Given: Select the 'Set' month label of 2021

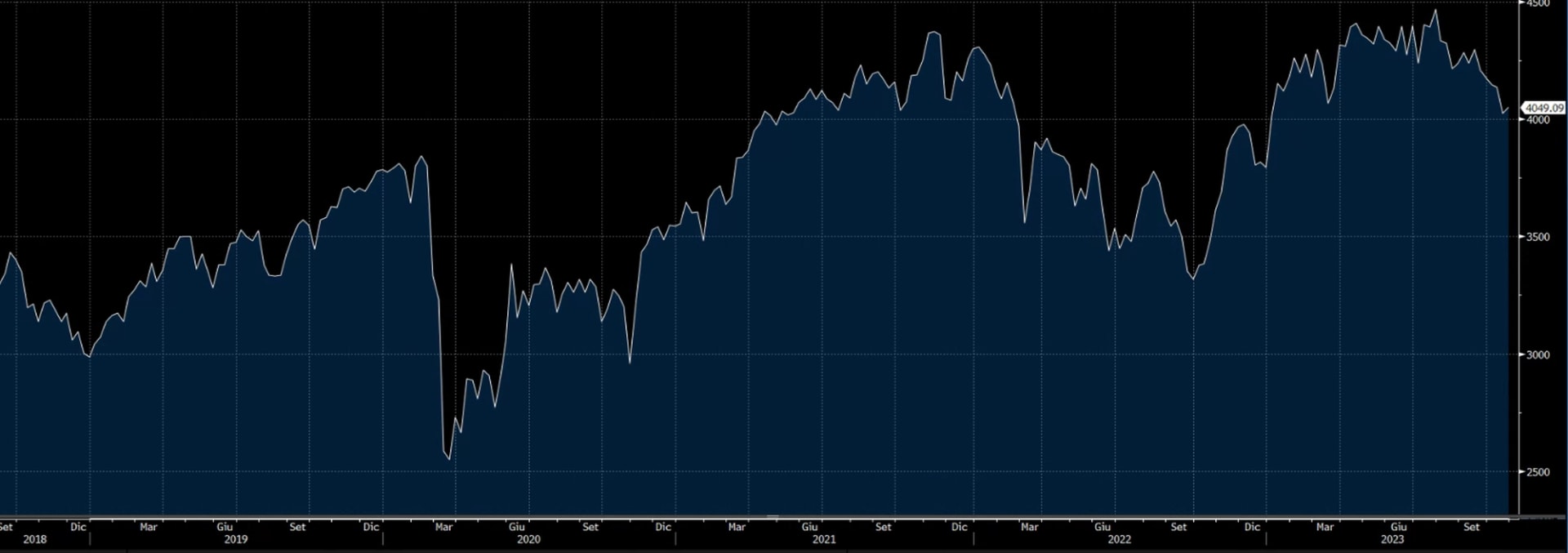Looking at the screenshot, I should coord(884,527).
